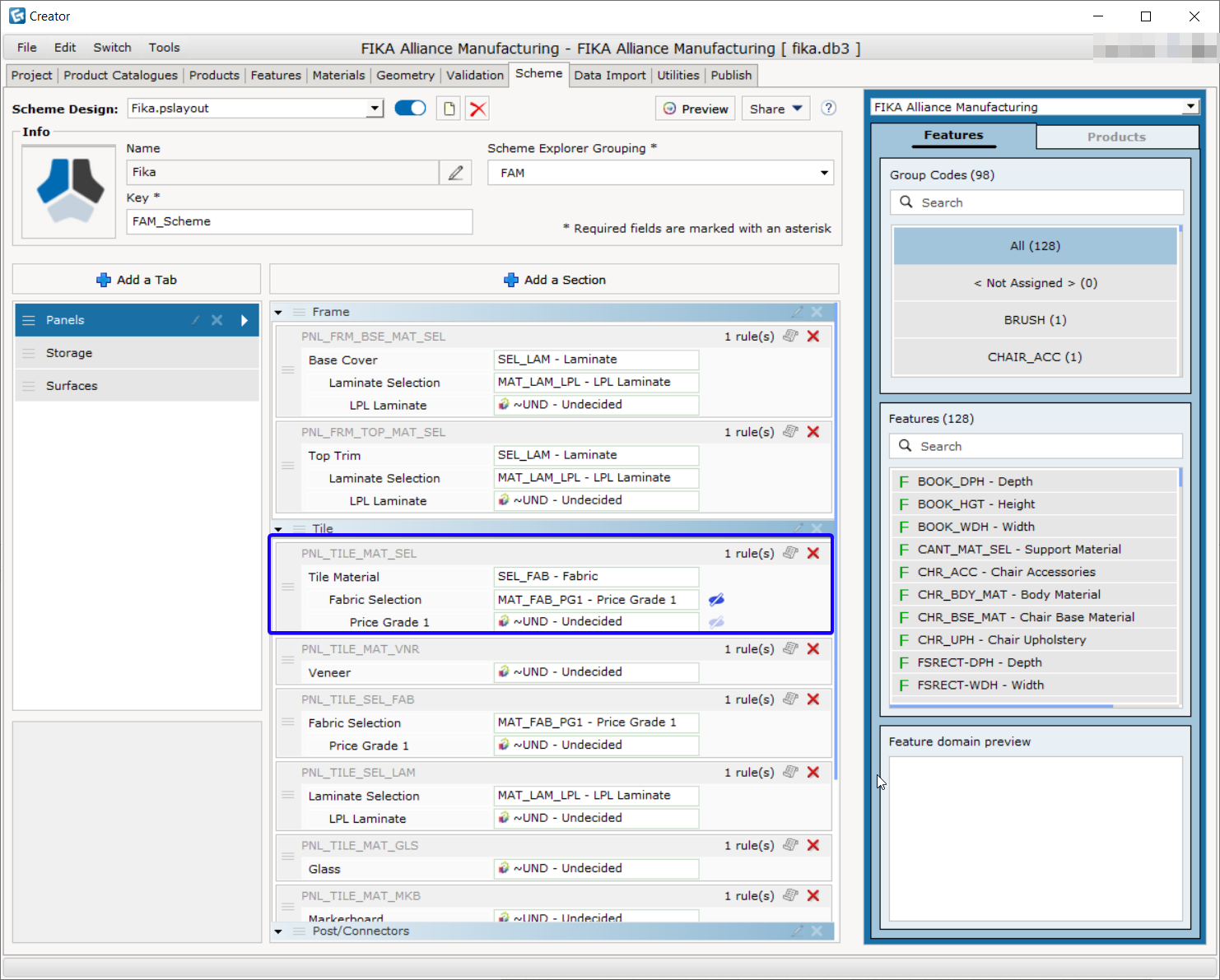Image resolution: width=1220 pixels, height=980 pixels.
Task: Open the Tools menu
Action: [164, 48]
